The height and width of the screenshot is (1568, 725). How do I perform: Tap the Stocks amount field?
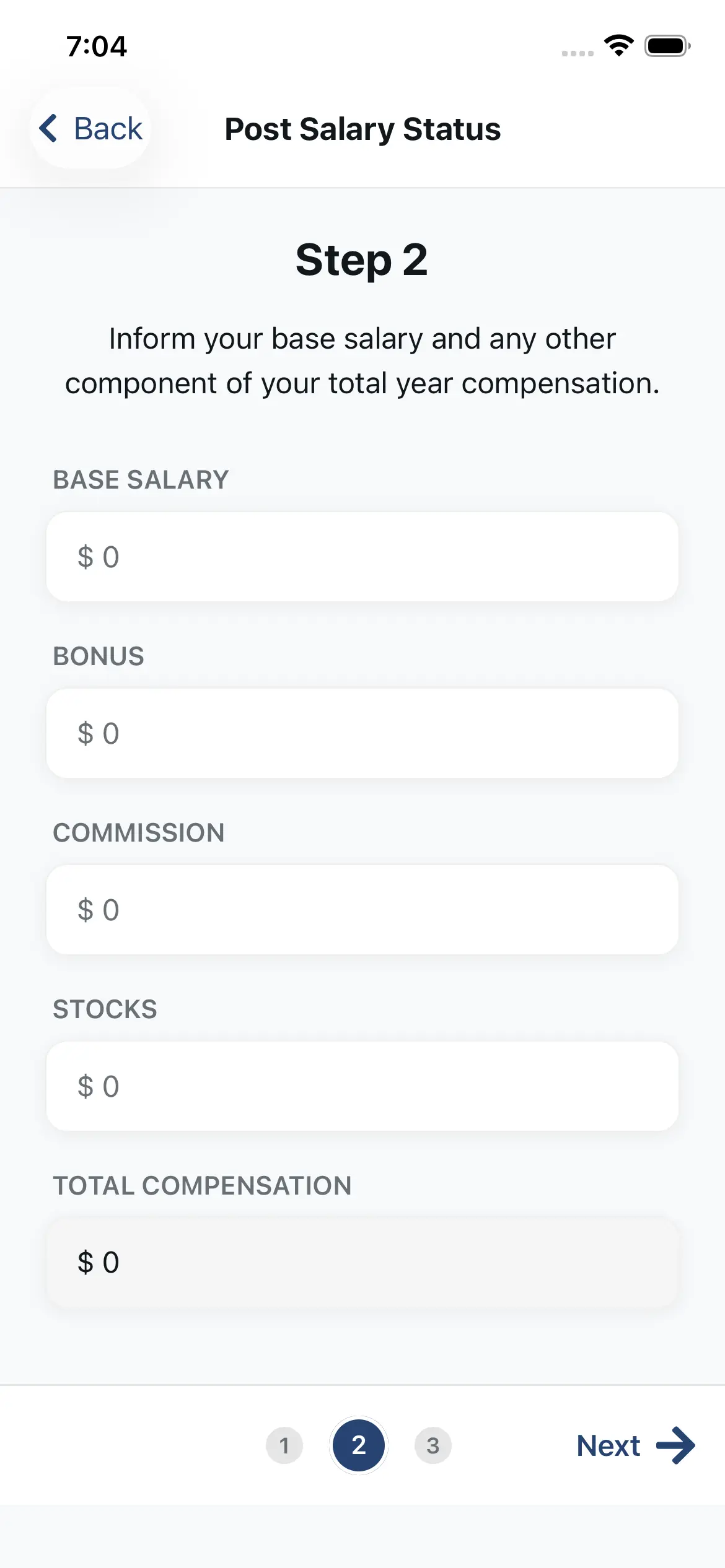[362, 1086]
